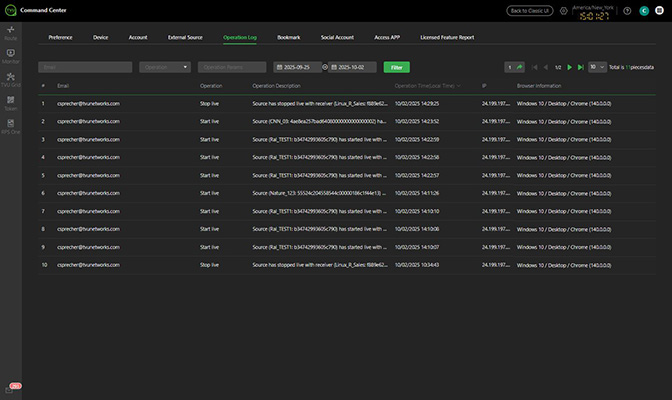Click the Back to Classic UI button

point(530,11)
